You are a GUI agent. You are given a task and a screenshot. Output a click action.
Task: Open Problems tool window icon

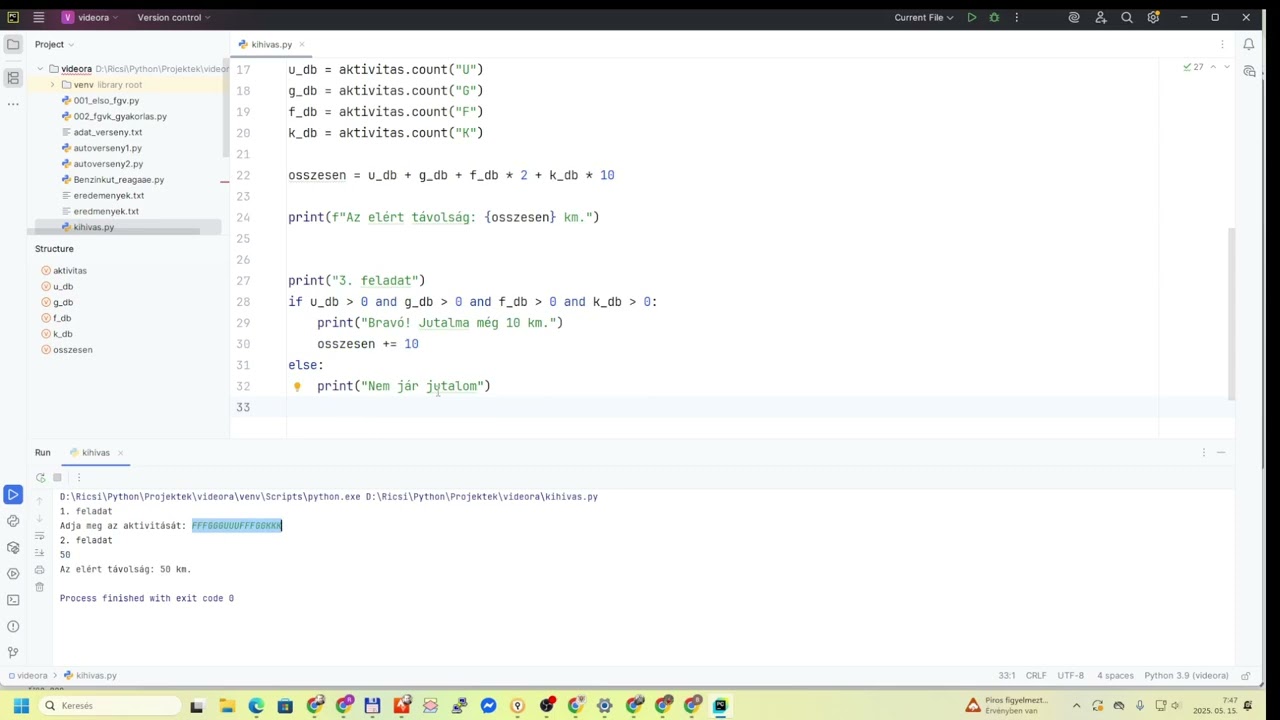point(13,626)
